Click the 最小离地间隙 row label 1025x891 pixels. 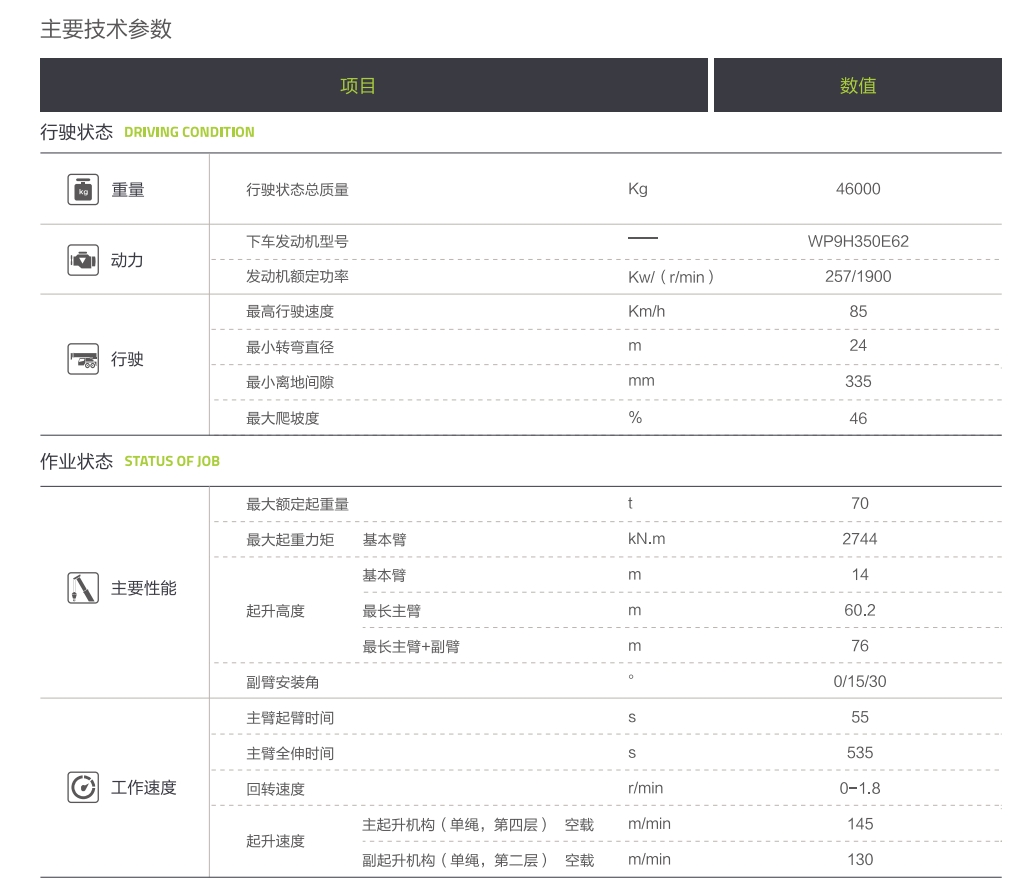[290, 382]
